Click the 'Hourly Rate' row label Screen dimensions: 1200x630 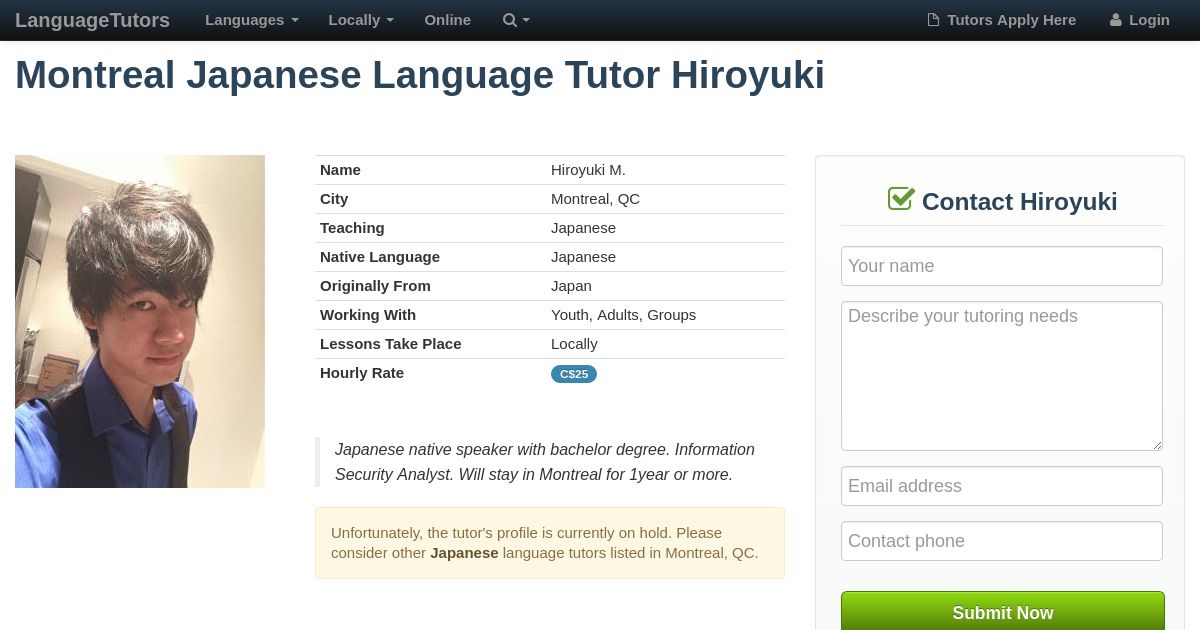click(362, 373)
